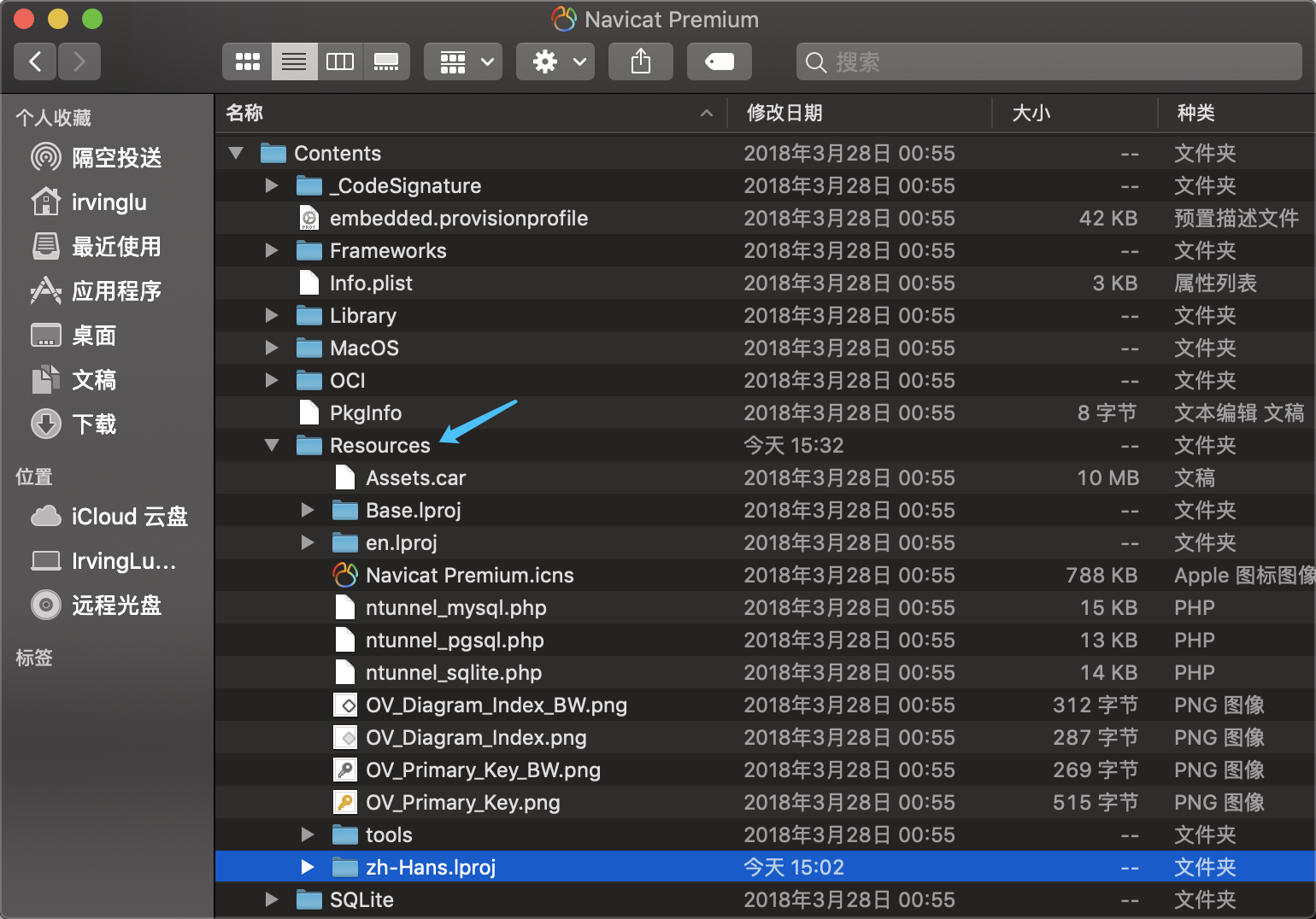The height and width of the screenshot is (919, 1316).
Task: Select the Assets.car file icon
Action: point(345,478)
